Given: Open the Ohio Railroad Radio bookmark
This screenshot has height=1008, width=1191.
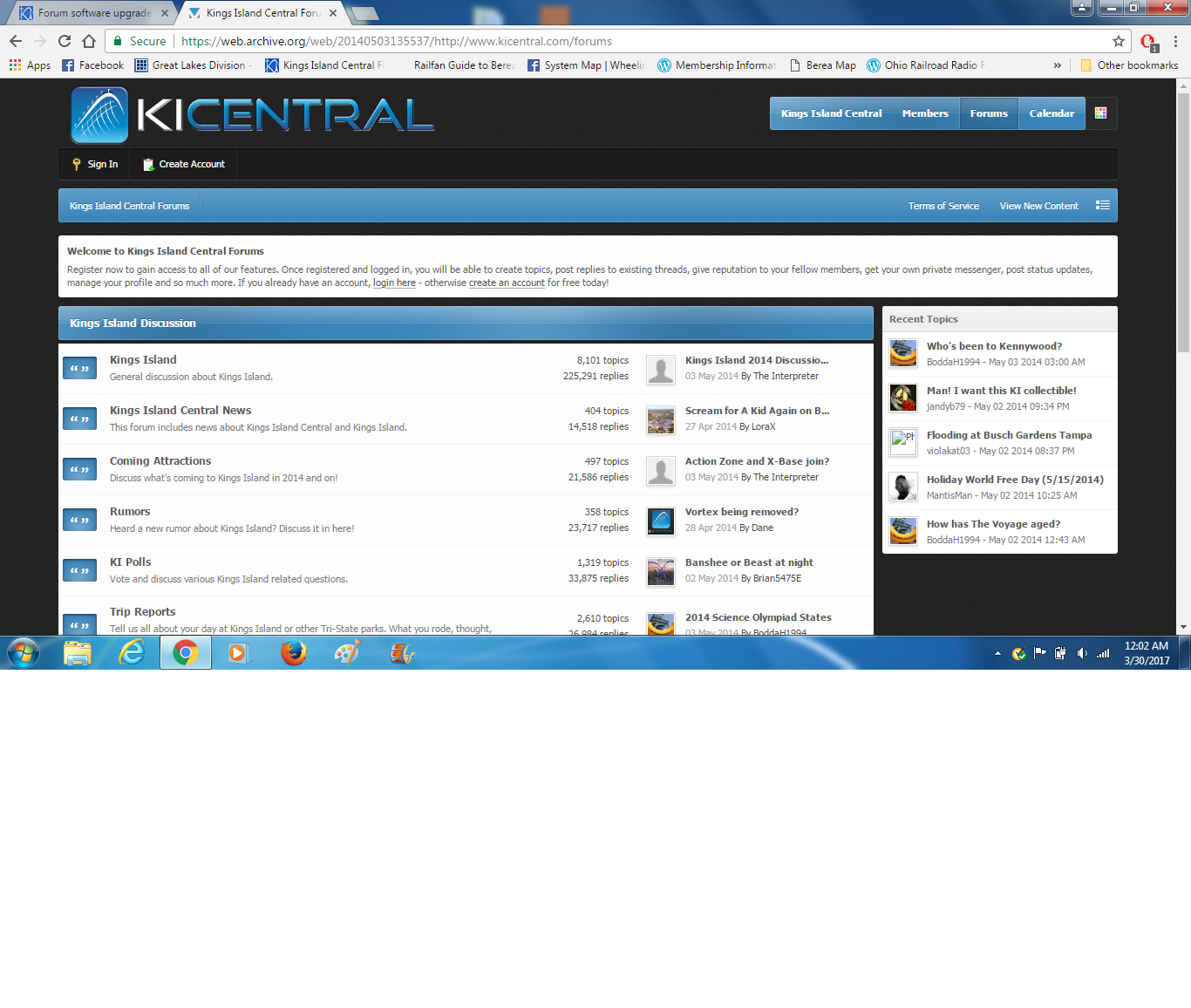Looking at the screenshot, I should click(926, 65).
